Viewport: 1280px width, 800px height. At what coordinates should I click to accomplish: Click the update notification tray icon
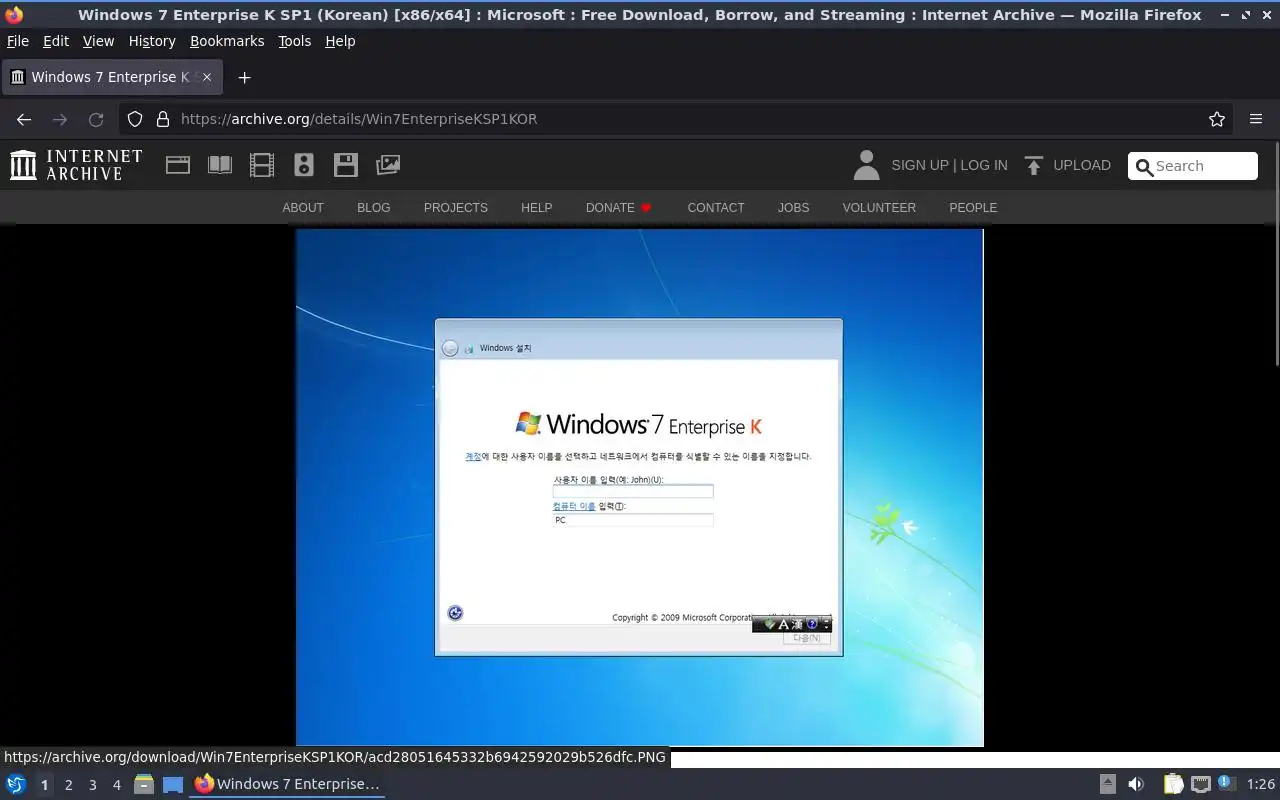pos(1227,784)
